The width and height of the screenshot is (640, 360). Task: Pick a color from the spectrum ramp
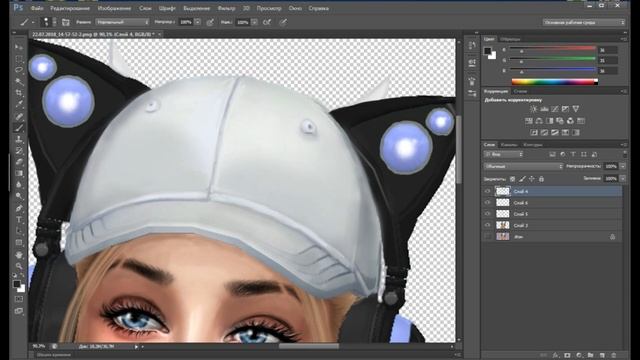[555, 82]
